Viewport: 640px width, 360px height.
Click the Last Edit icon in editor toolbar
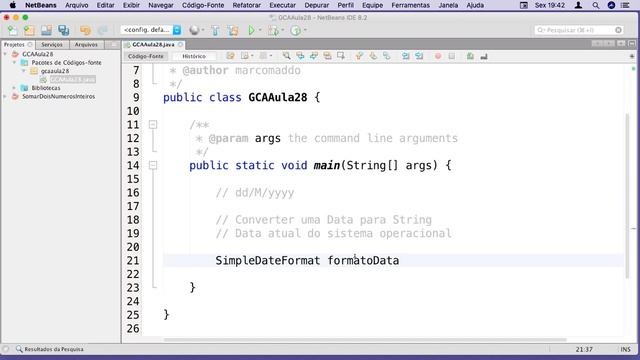pos(231,56)
